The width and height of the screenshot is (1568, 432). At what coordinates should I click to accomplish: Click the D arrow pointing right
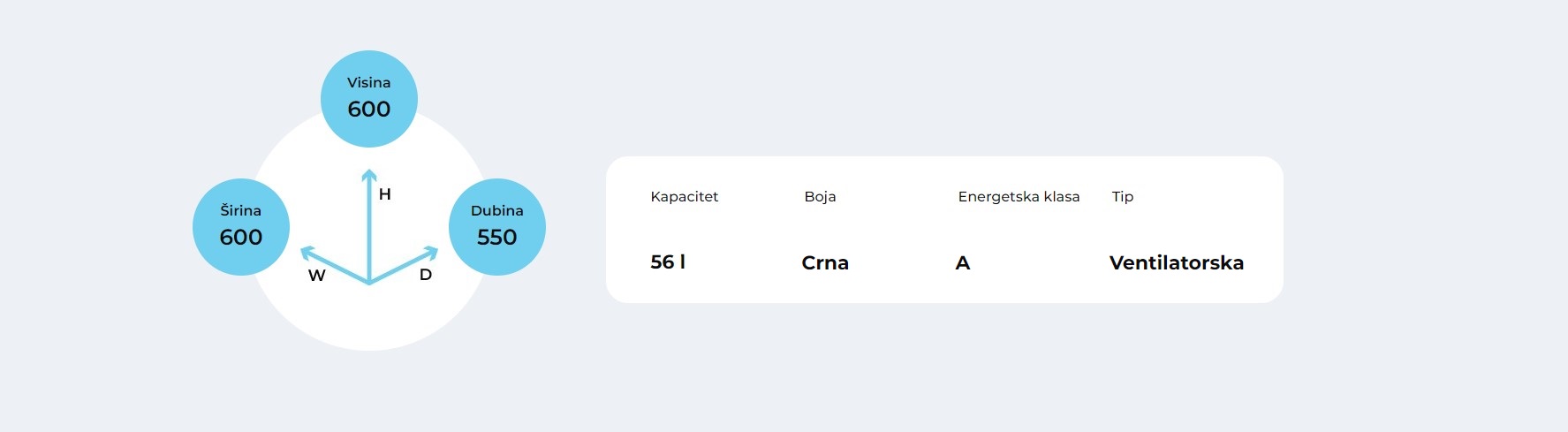[405, 264]
